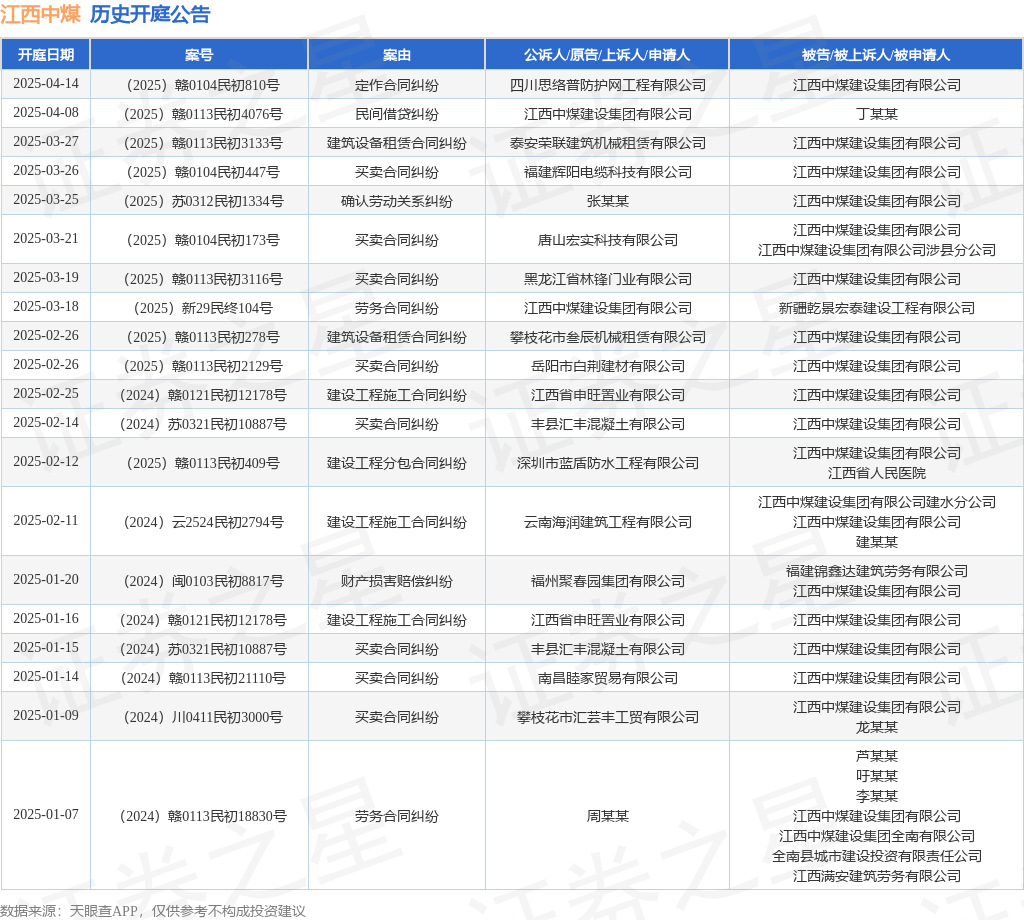Click the 案由 column header

tap(396, 55)
